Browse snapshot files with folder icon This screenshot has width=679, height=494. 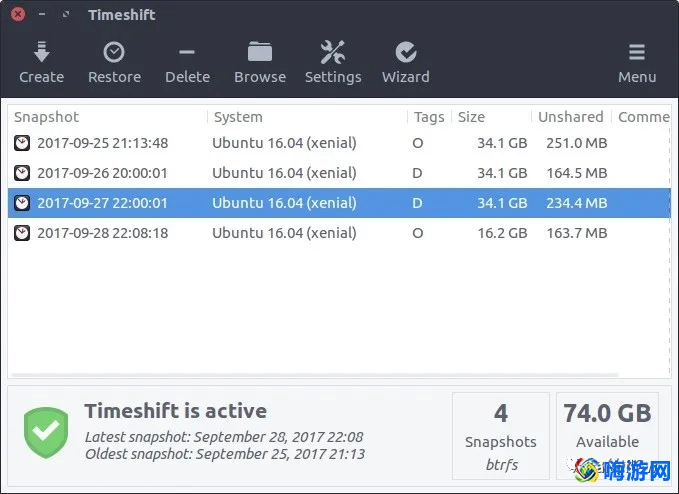[260, 52]
